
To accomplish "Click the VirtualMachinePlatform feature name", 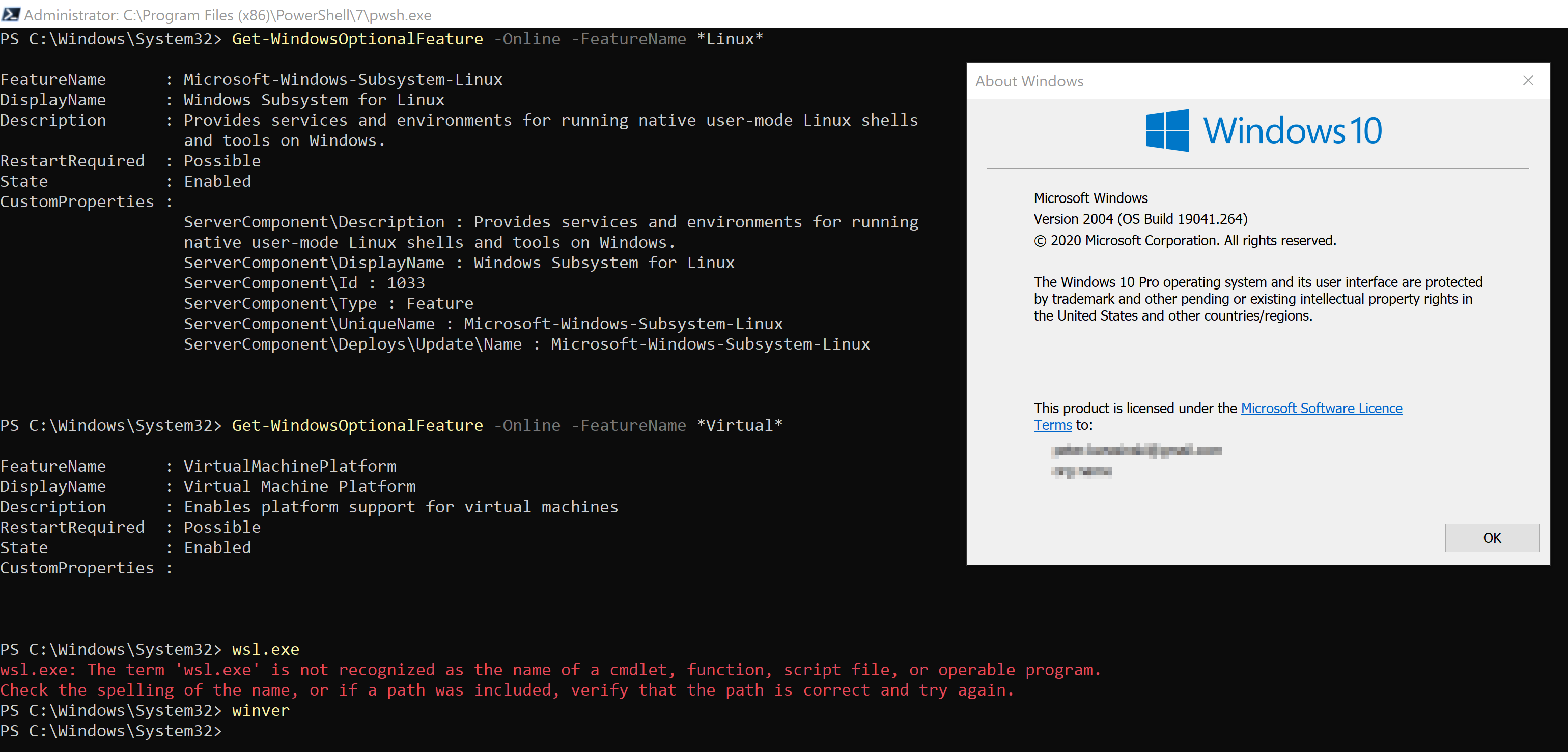I will [x=289, y=466].
